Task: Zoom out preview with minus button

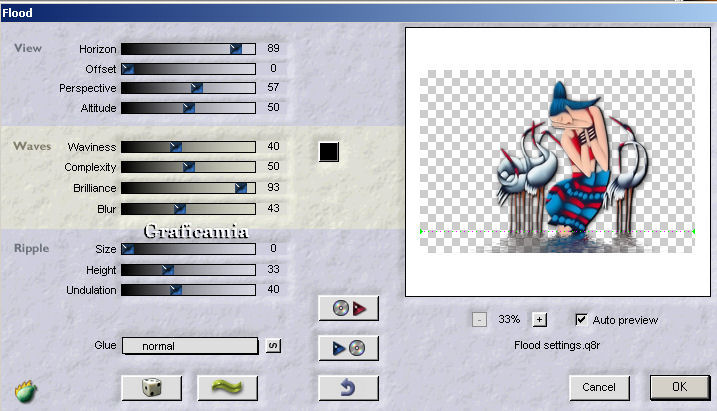Action: point(479,320)
